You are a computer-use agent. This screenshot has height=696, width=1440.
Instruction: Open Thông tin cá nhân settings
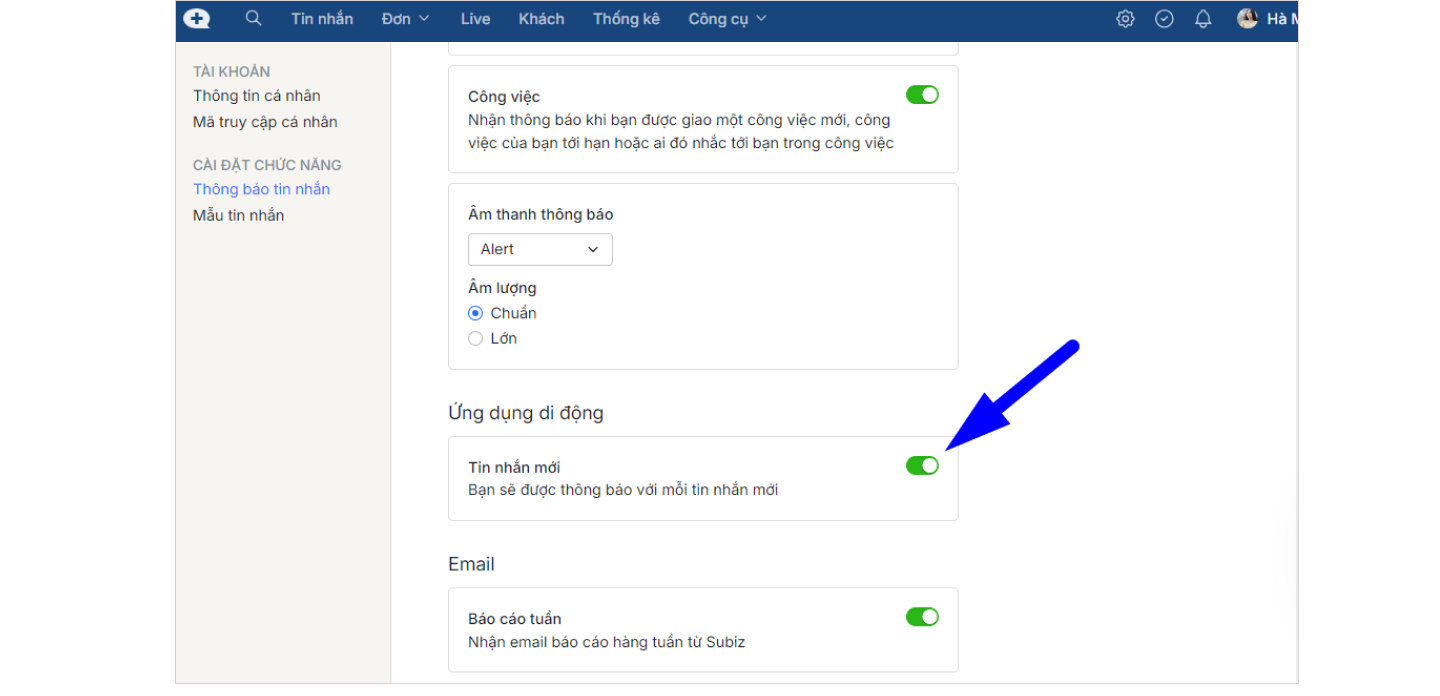click(257, 96)
